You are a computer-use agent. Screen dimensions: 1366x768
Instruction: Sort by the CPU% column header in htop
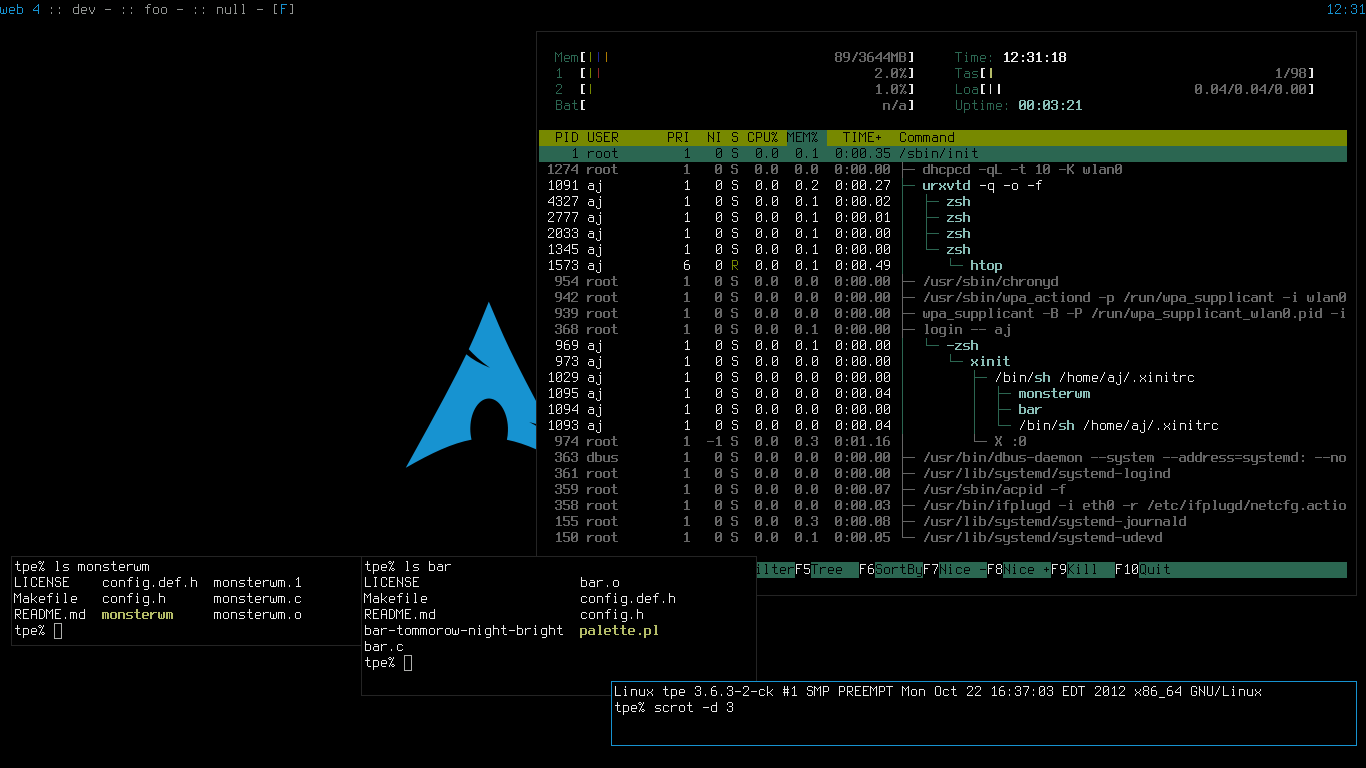[763, 138]
